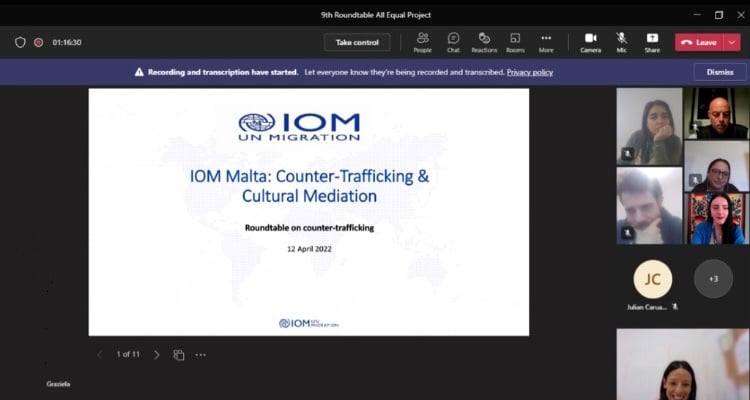Screen dimensions: 750x400
Task: Close the Teams meeting window
Action: 741,15
